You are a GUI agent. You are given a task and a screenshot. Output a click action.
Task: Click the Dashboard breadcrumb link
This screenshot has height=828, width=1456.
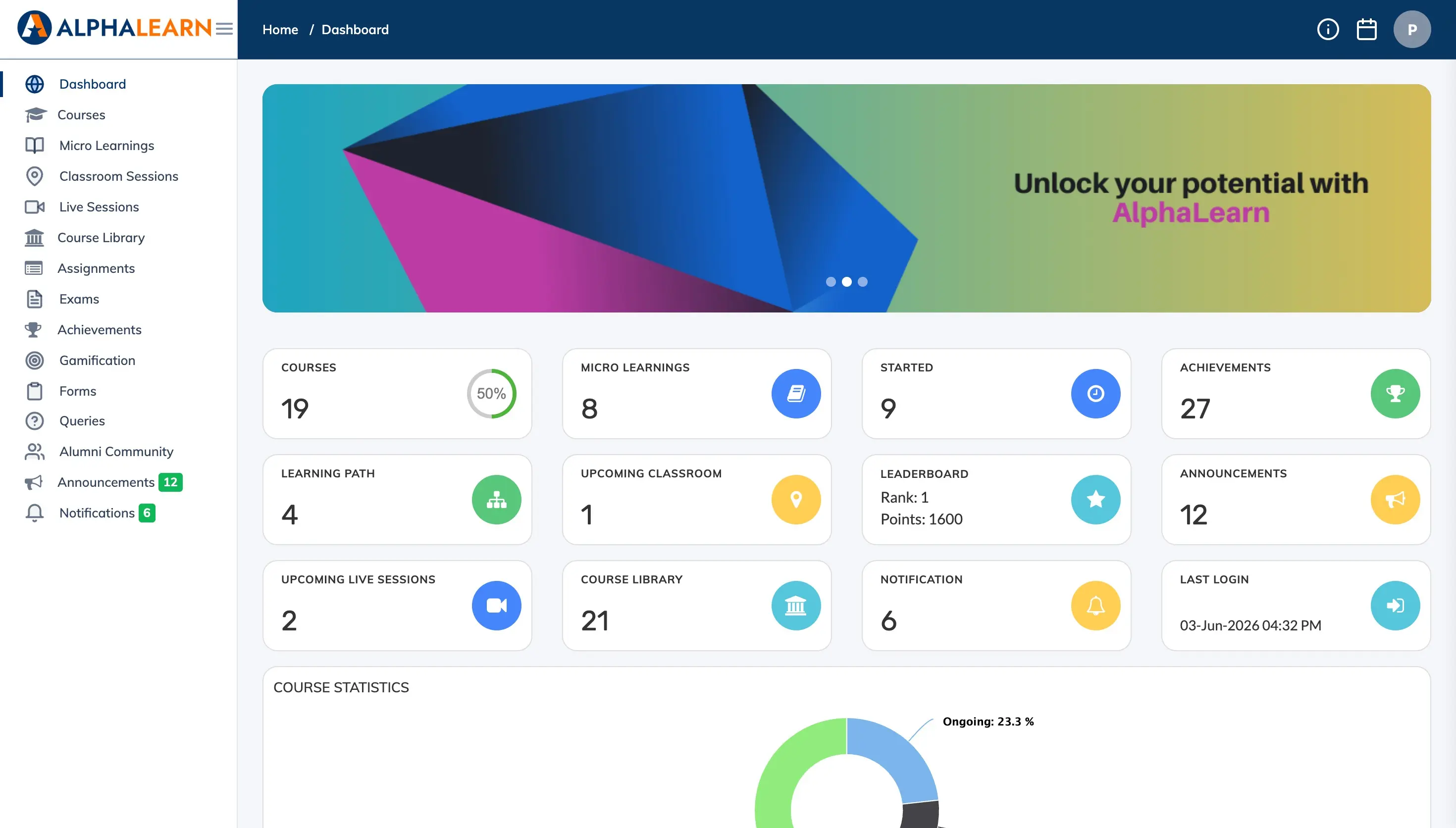355,30
